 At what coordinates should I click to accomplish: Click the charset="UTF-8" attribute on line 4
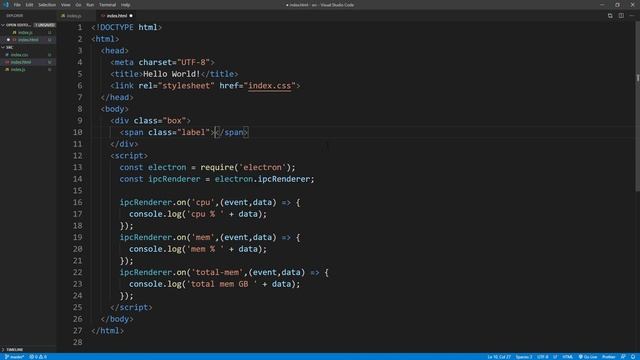(x=174, y=62)
